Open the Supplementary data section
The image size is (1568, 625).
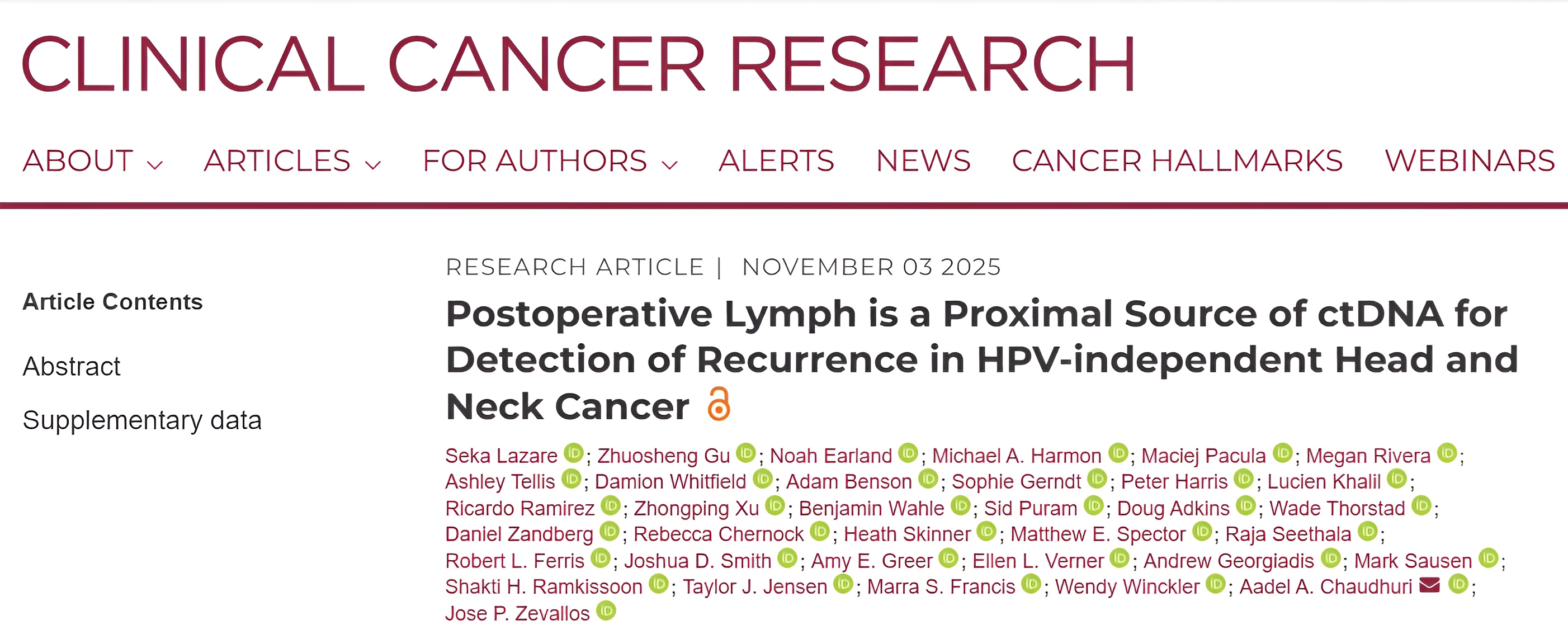pyautogui.click(x=143, y=419)
